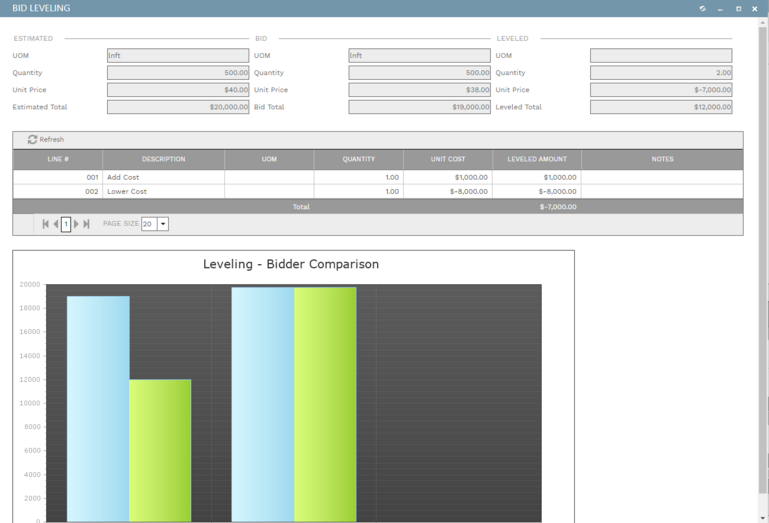Sort by the Description column header
Viewport: 769px width, 523px height.
(x=163, y=159)
